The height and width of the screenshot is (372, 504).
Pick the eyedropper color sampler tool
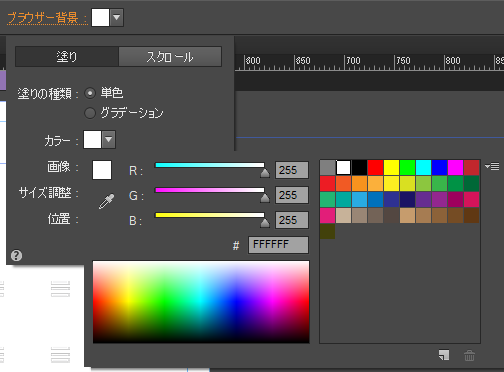107,201
